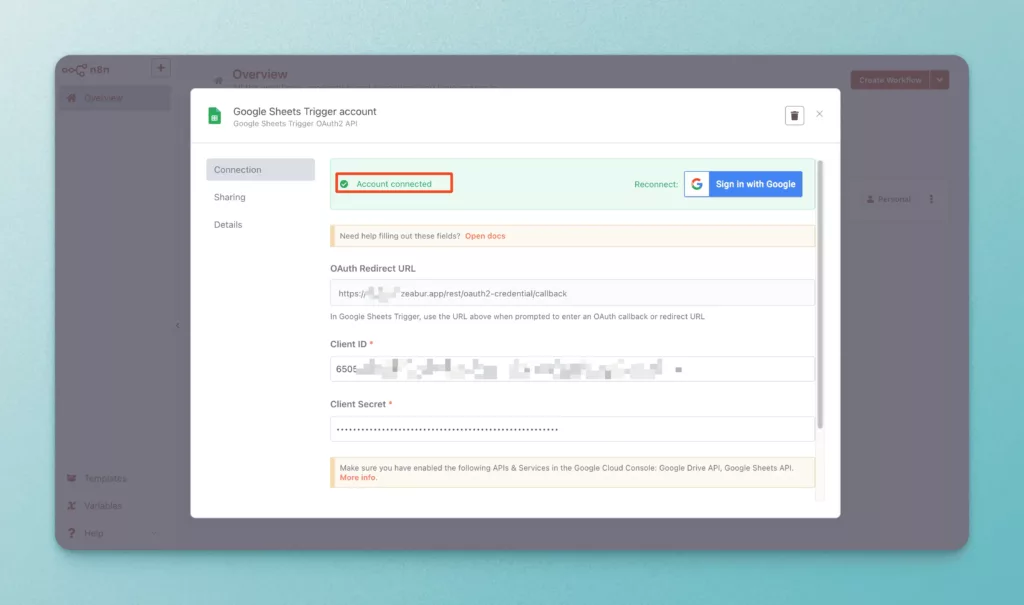1024x605 pixels.
Task: Click the green Account connected checkmark icon
Action: click(344, 184)
